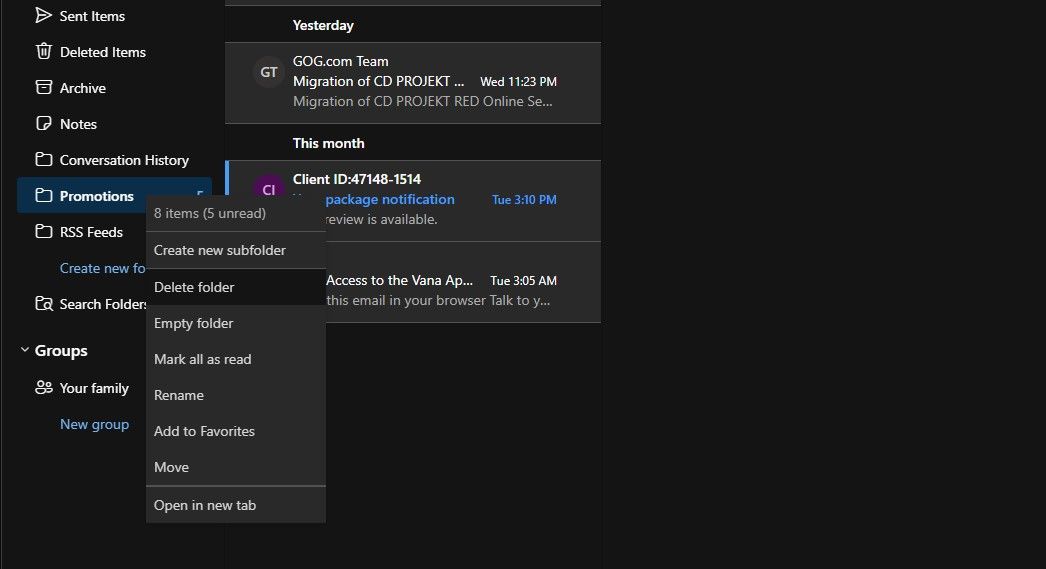Open Sent Items paper-plane icon
1046x569 pixels.
pyautogui.click(x=43, y=15)
